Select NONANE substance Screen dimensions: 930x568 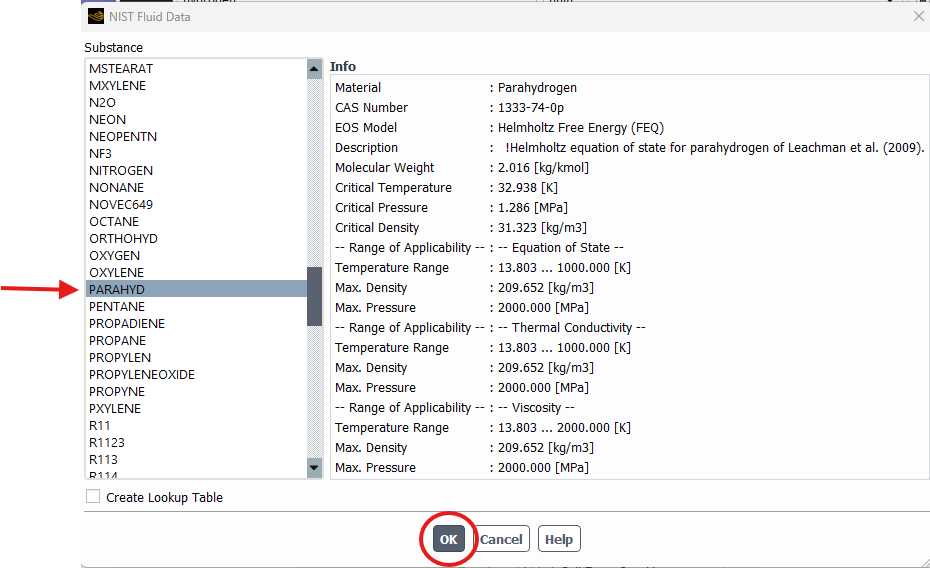(x=196, y=187)
